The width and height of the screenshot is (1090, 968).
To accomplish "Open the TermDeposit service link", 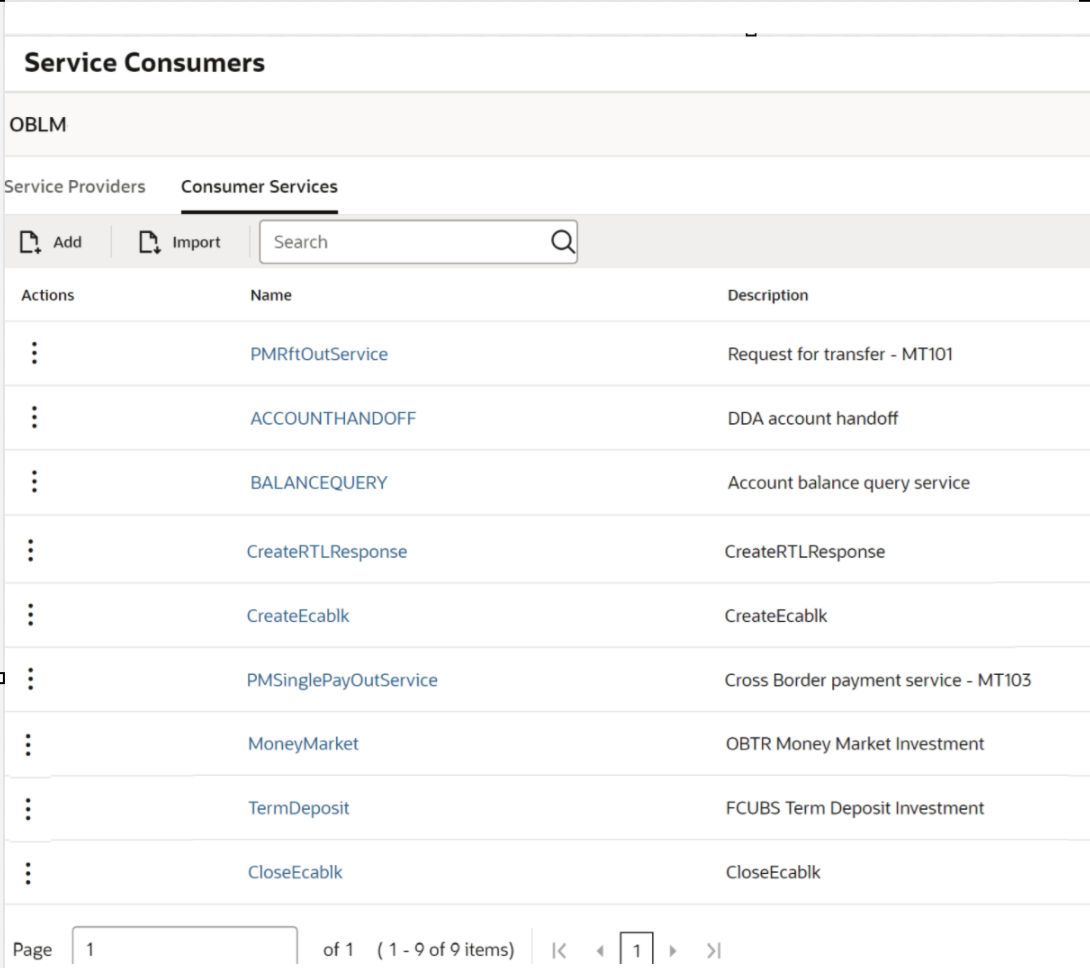I will [x=298, y=808].
